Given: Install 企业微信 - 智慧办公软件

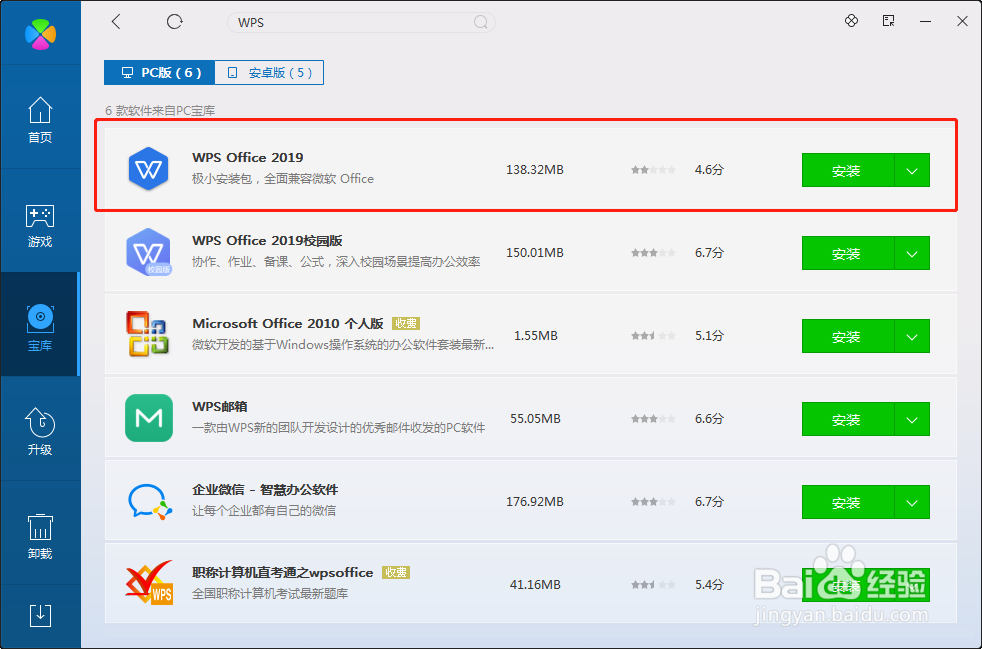Looking at the screenshot, I should (847, 502).
